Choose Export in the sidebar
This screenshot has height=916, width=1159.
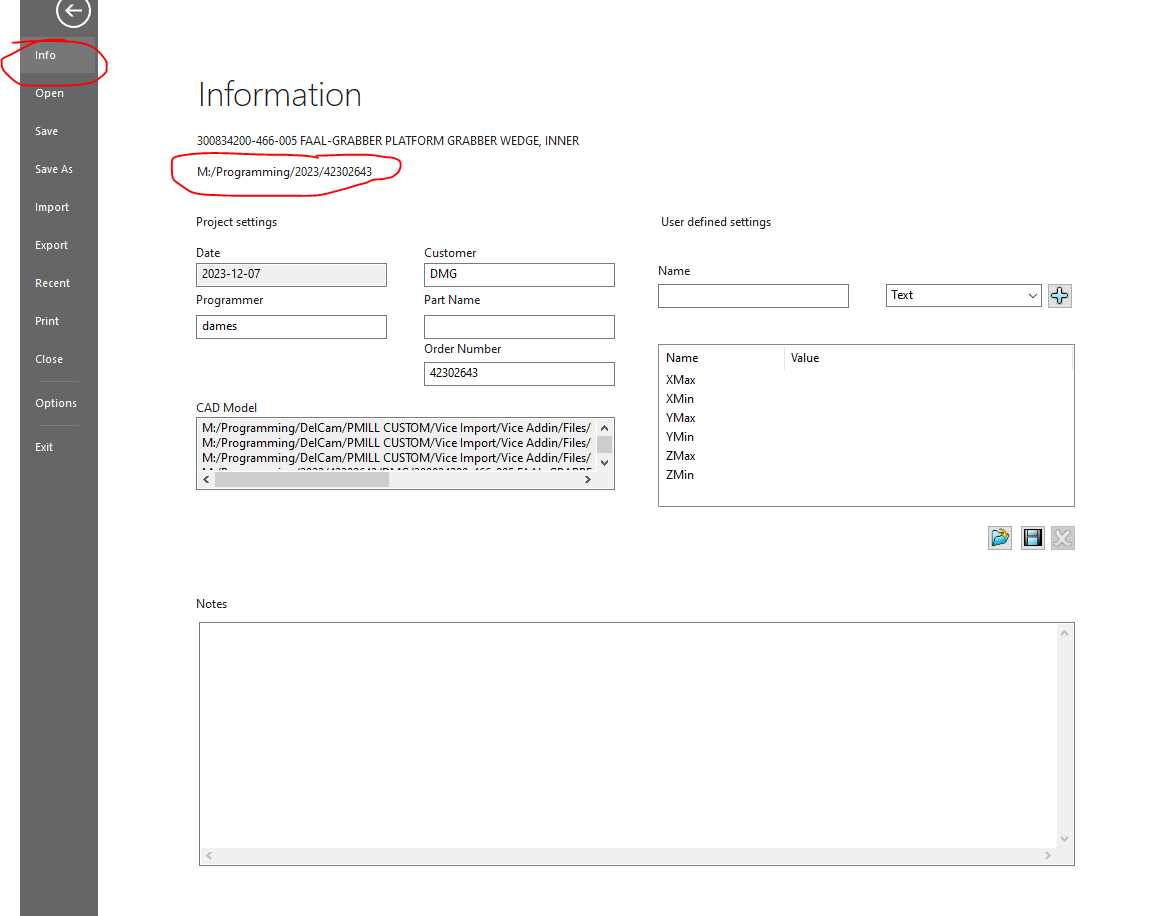click(51, 245)
